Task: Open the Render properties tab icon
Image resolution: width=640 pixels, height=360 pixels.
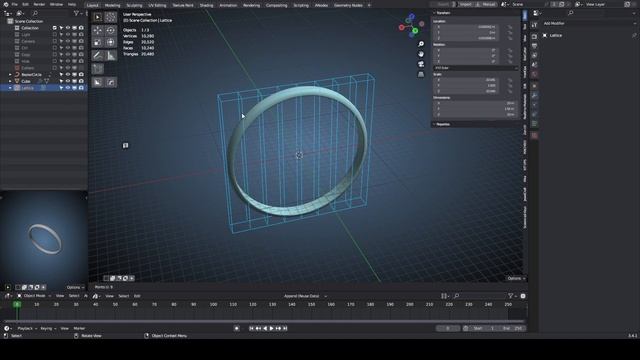Action: [x=534, y=36]
